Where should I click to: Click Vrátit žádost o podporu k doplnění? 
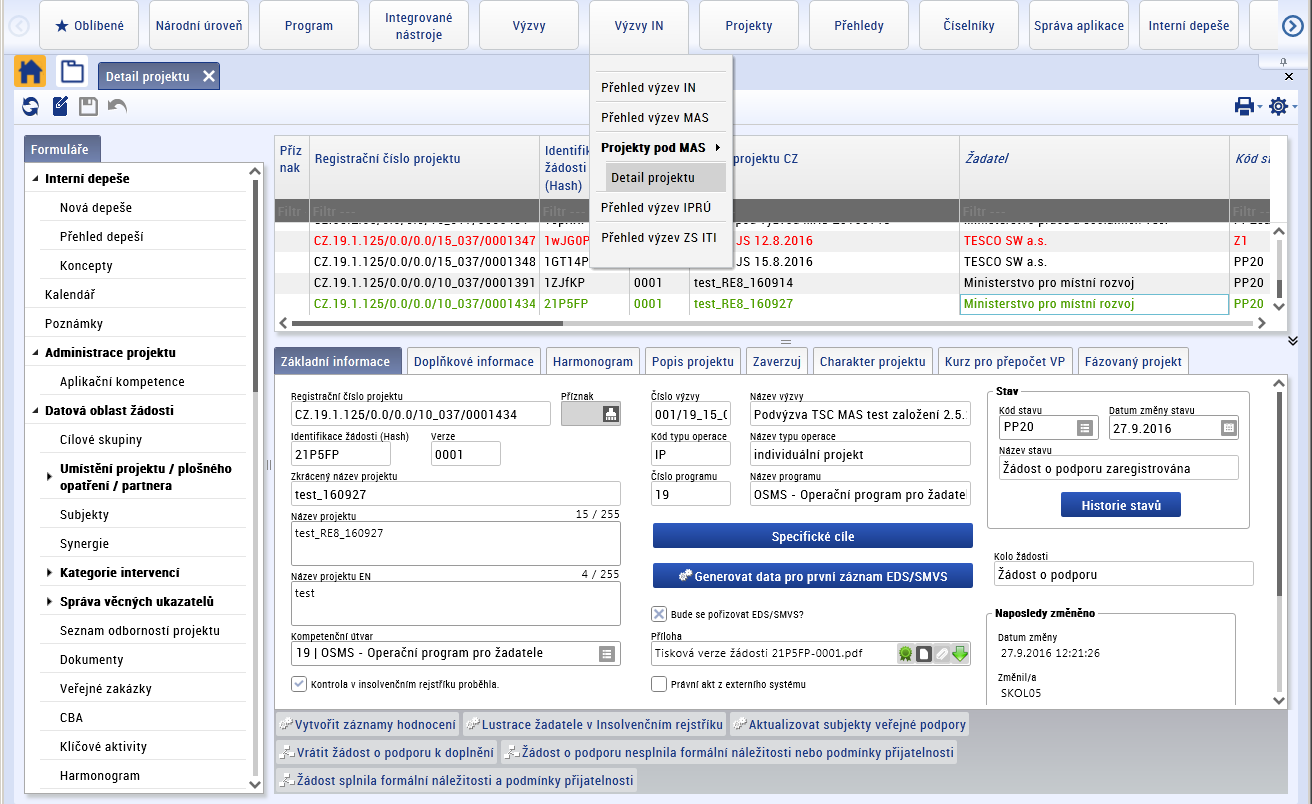tap(387, 752)
